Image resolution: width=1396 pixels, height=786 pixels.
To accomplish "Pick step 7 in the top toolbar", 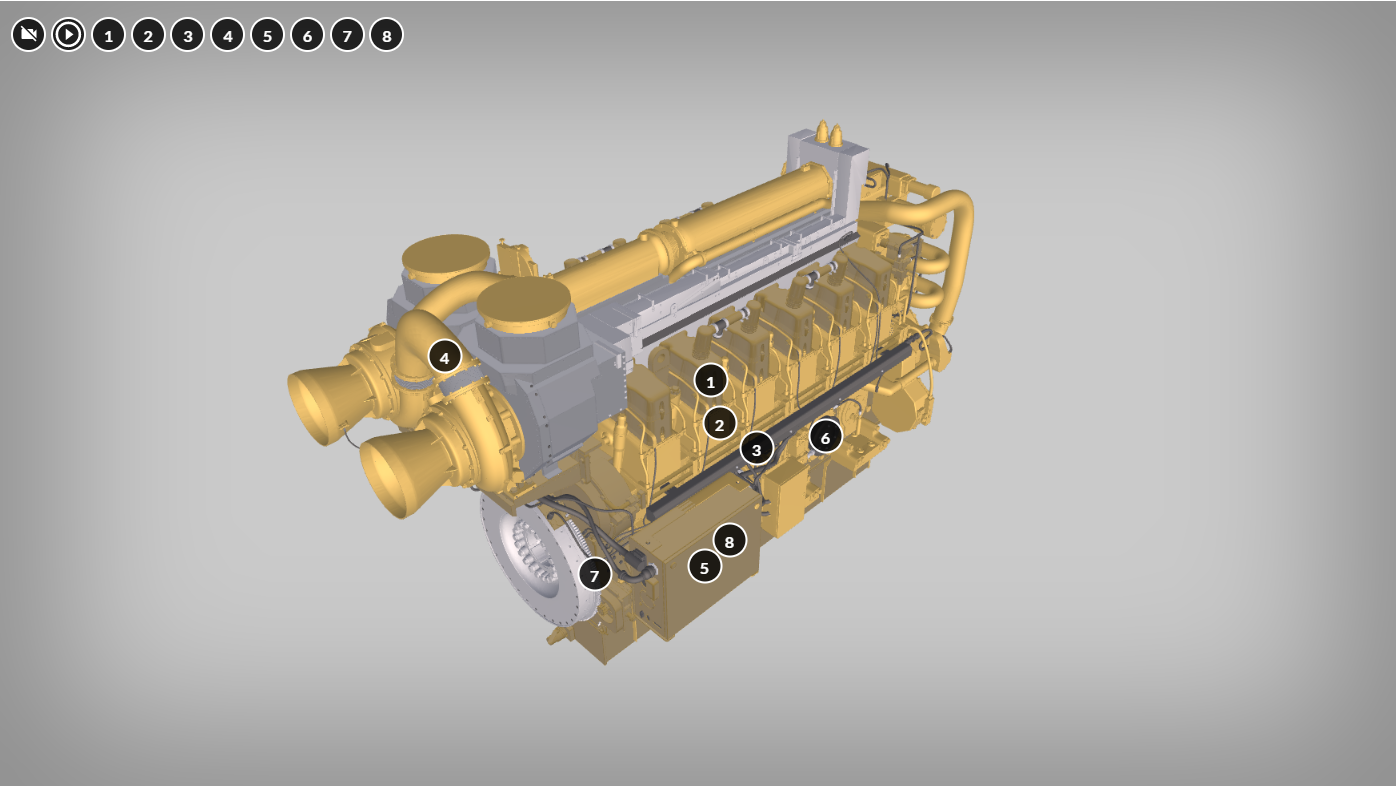I will pos(347,35).
